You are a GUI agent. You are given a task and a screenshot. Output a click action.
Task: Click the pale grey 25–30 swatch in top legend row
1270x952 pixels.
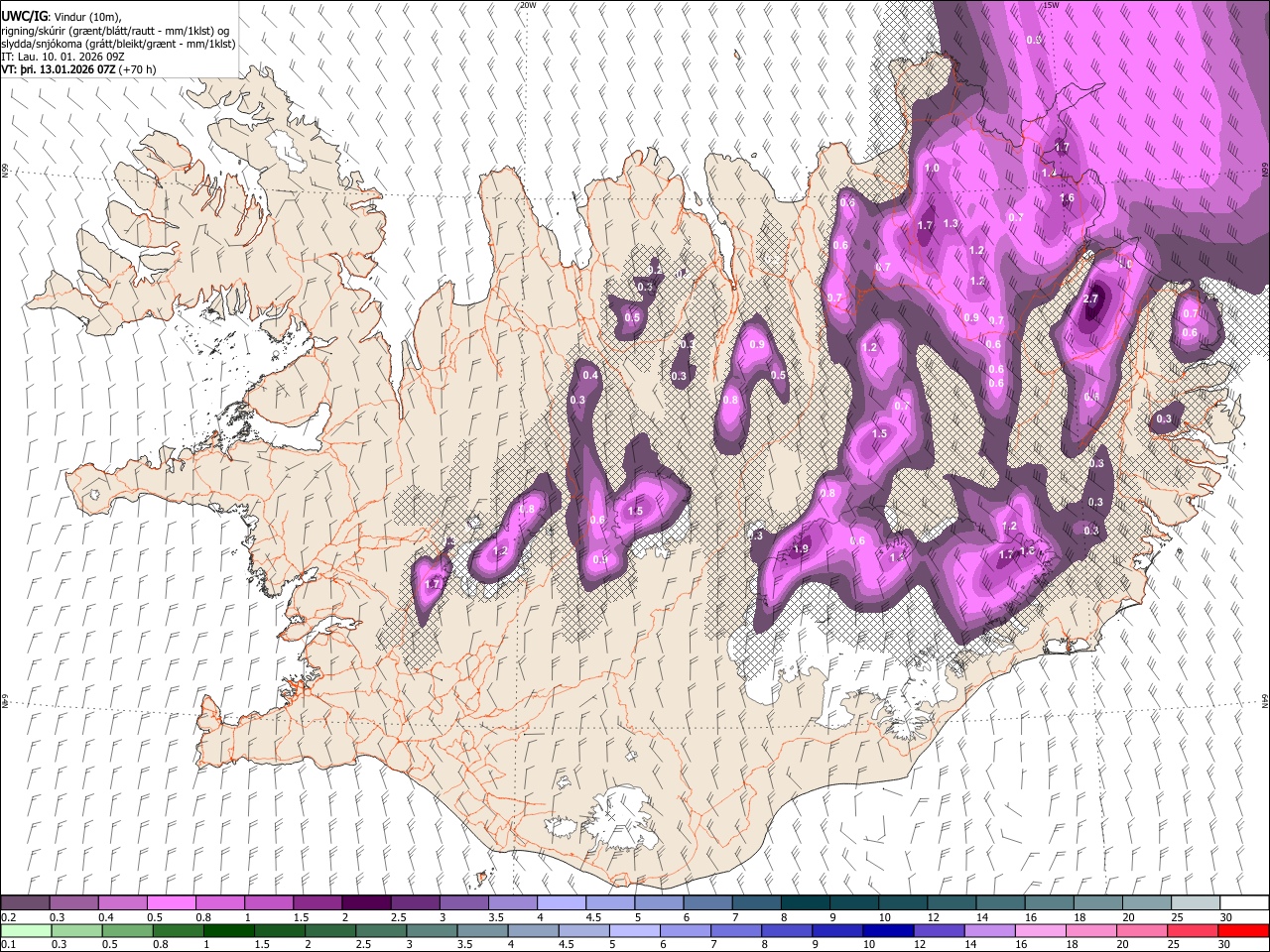pos(1196,903)
